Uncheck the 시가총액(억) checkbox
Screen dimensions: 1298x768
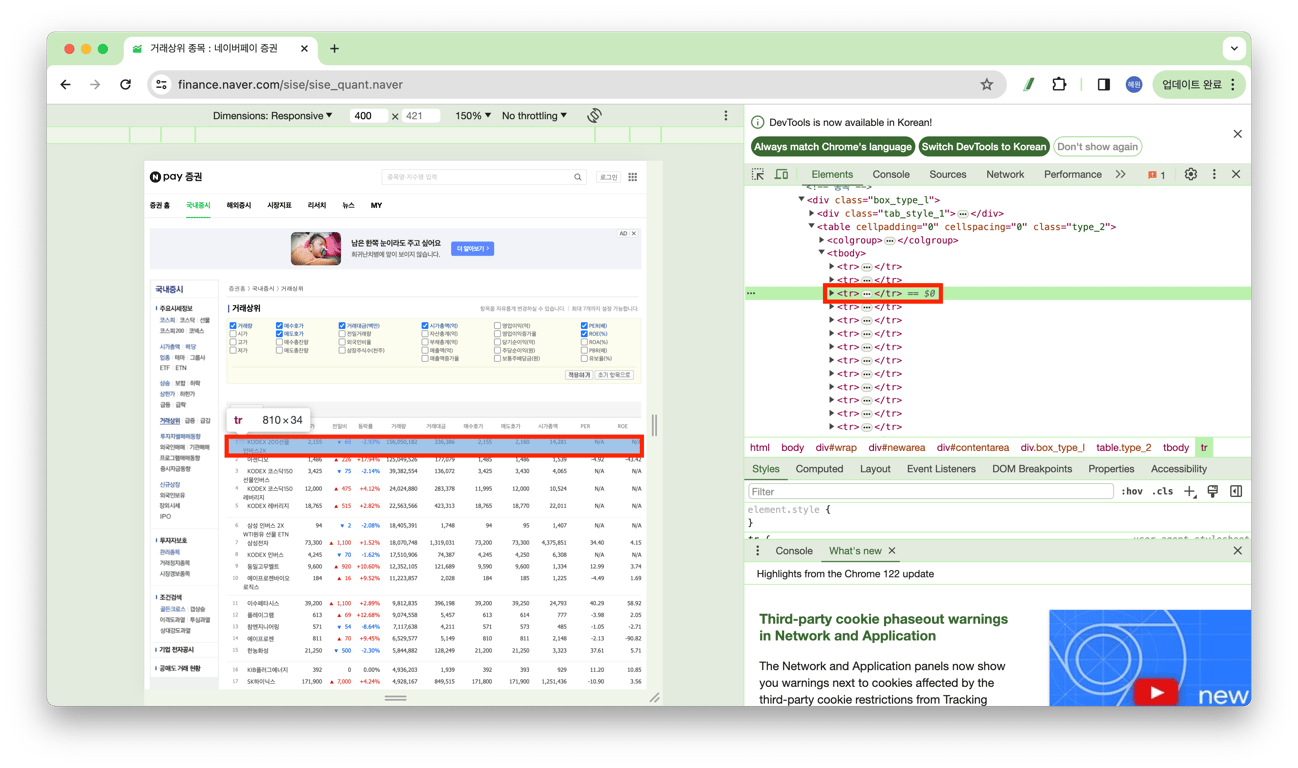pyautogui.click(x=425, y=326)
